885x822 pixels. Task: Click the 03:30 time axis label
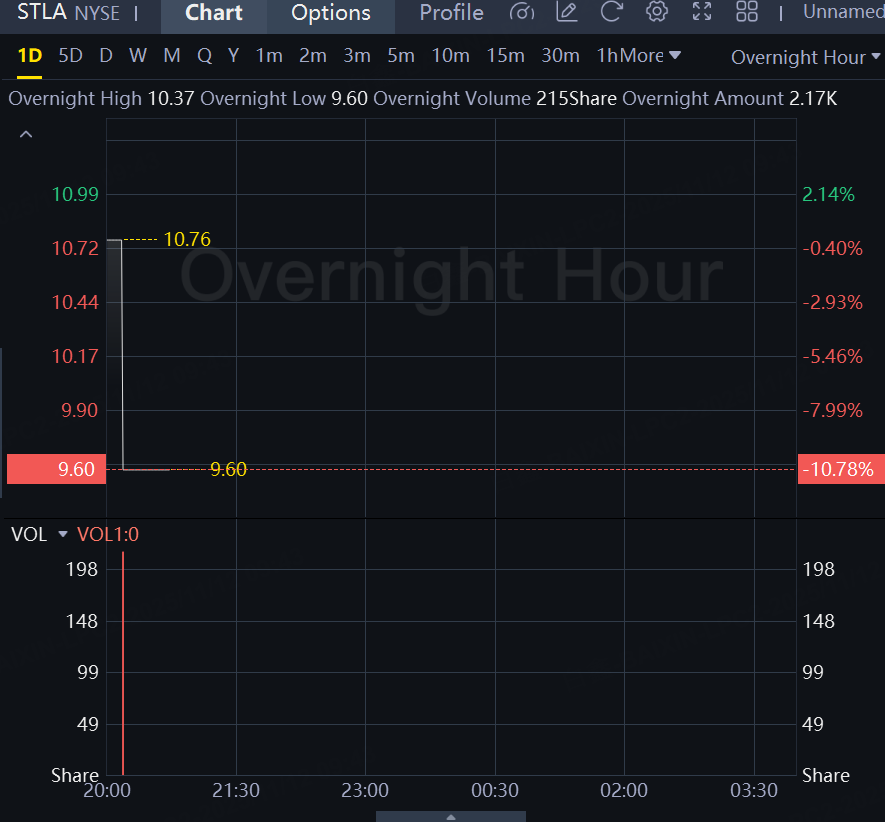(x=753, y=790)
